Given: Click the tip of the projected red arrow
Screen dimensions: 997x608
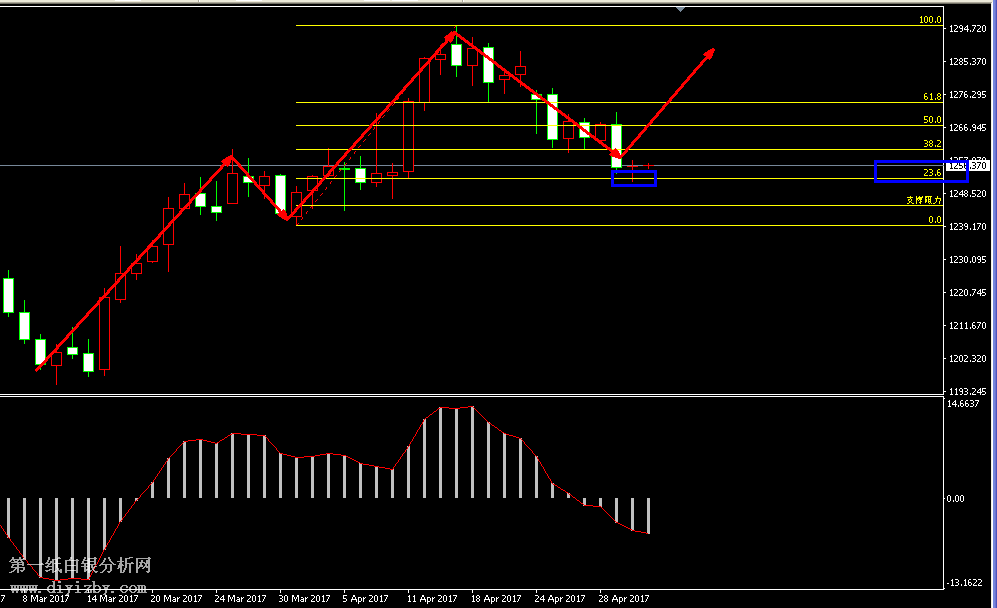Looking at the screenshot, I should 712,51.
